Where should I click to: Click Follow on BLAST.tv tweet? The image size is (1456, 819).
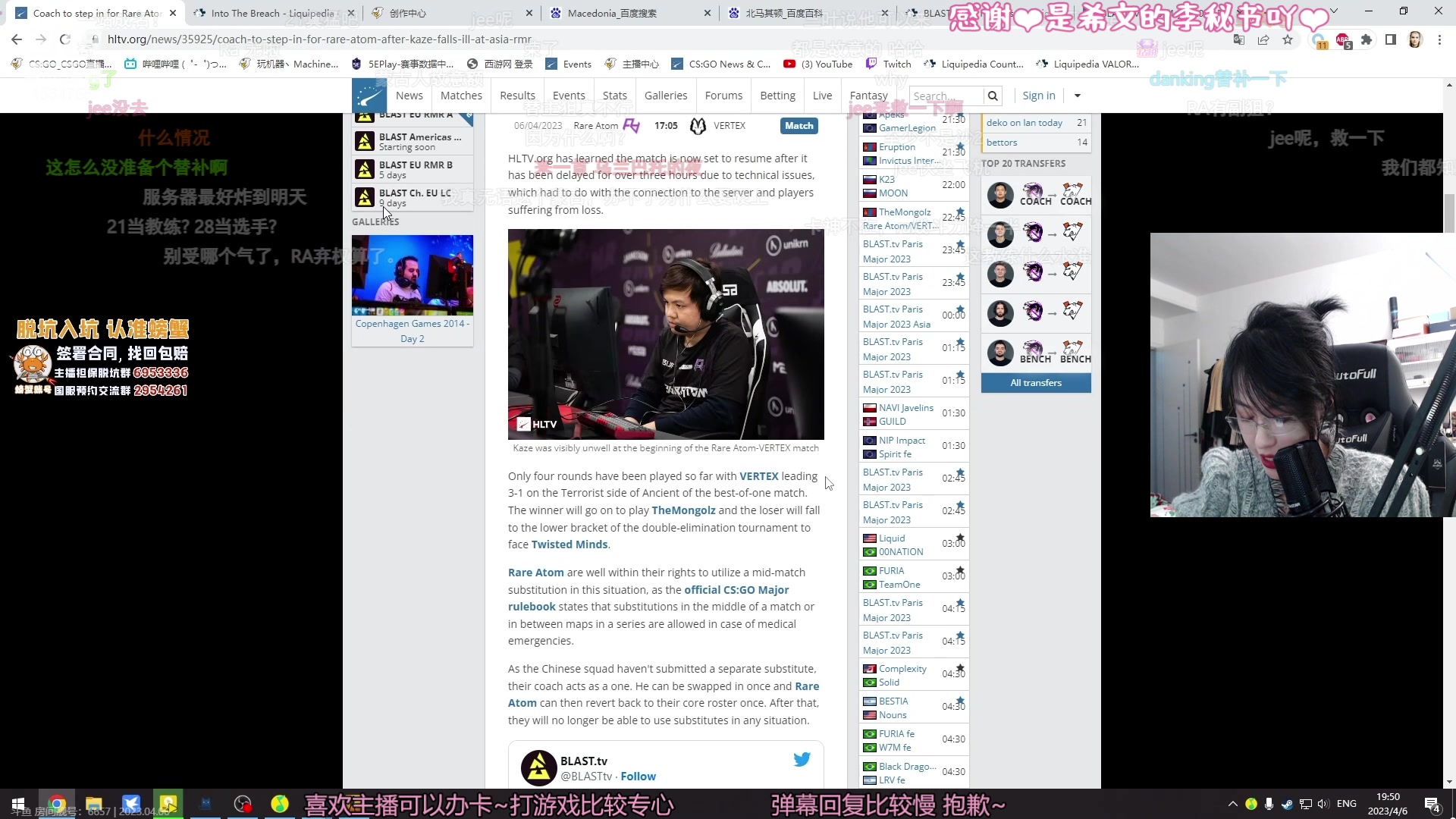coord(638,777)
